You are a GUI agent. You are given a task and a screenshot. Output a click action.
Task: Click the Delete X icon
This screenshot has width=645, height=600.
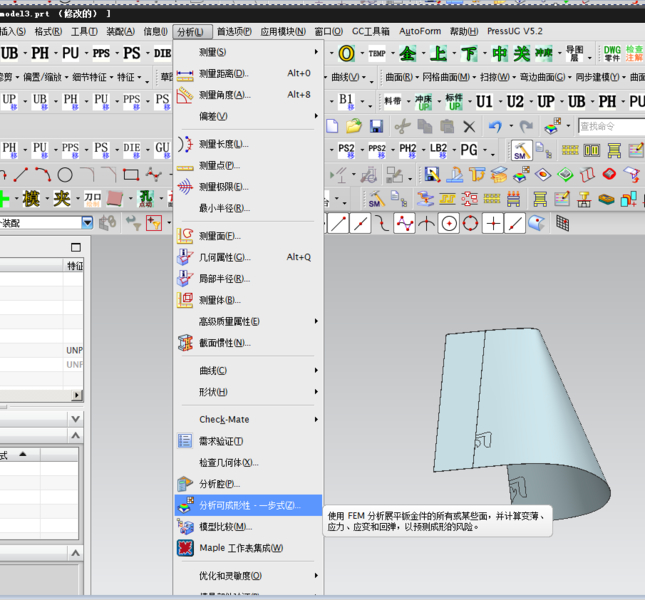[x=469, y=126]
